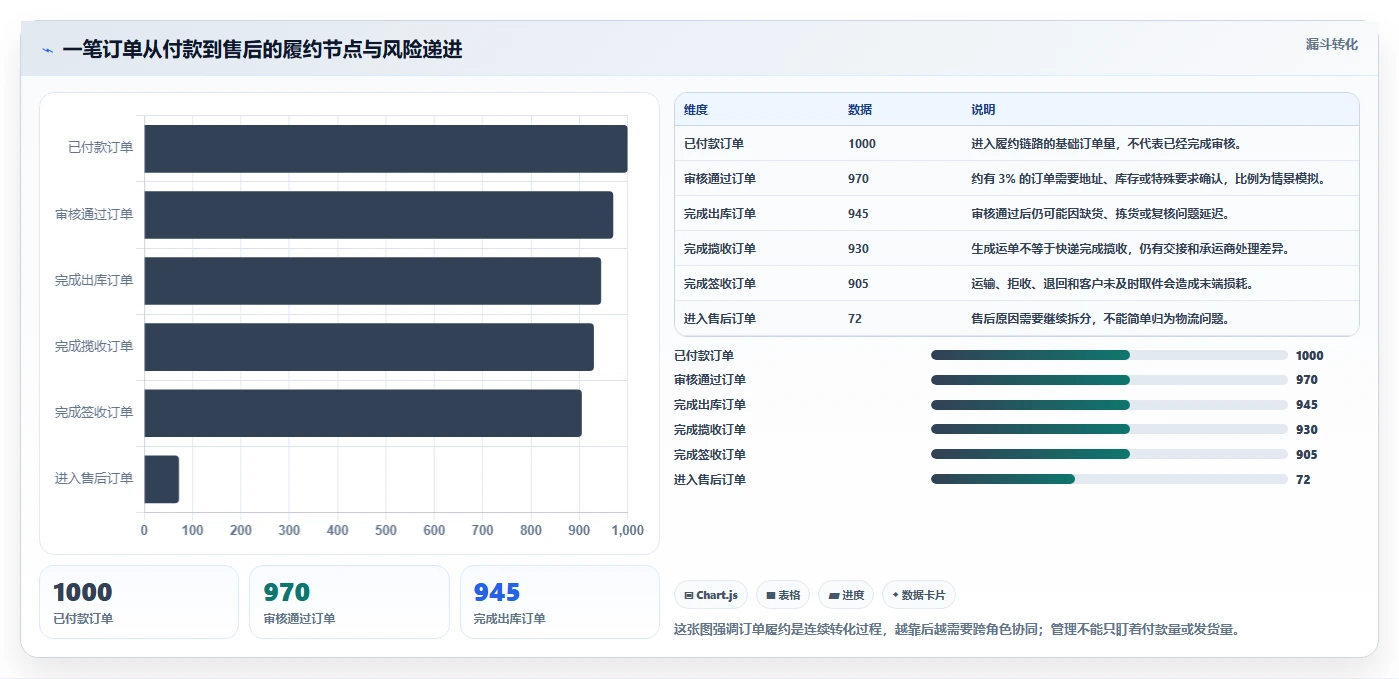Image resolution: width=1399 pixels, height=679 pixels.
Task: Click the 漏斗转化 label in header
Action: pyautogui.click(x=1332, y=44)
